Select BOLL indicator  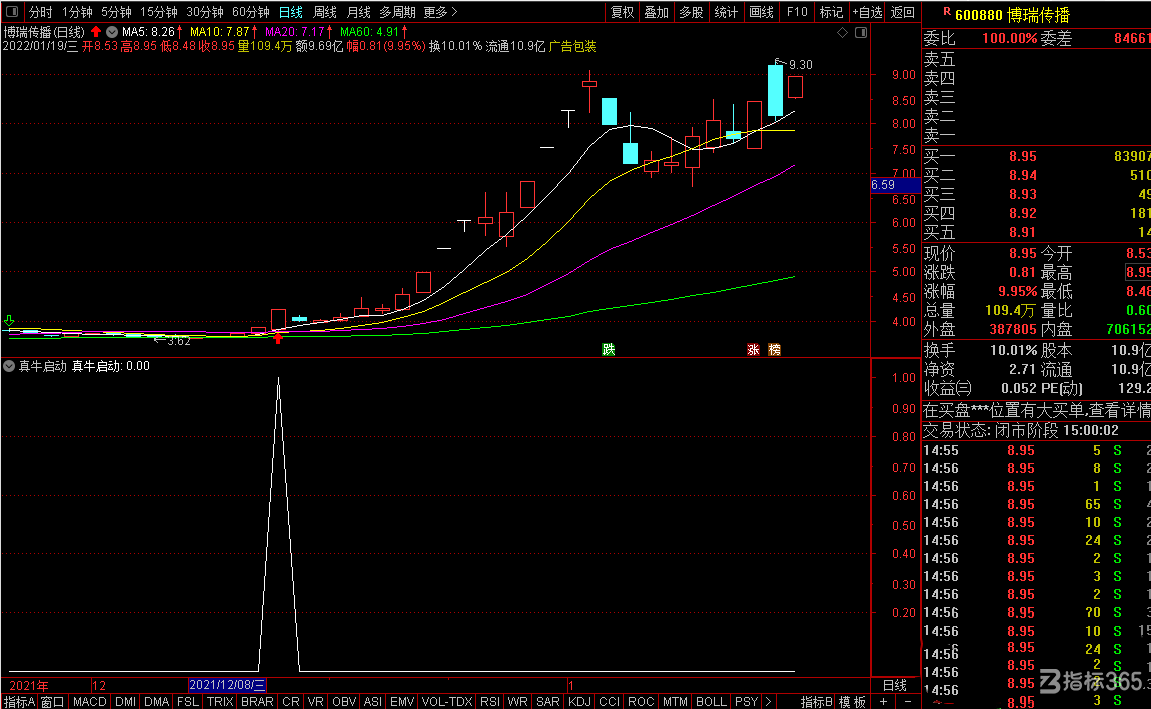point(711,702)
